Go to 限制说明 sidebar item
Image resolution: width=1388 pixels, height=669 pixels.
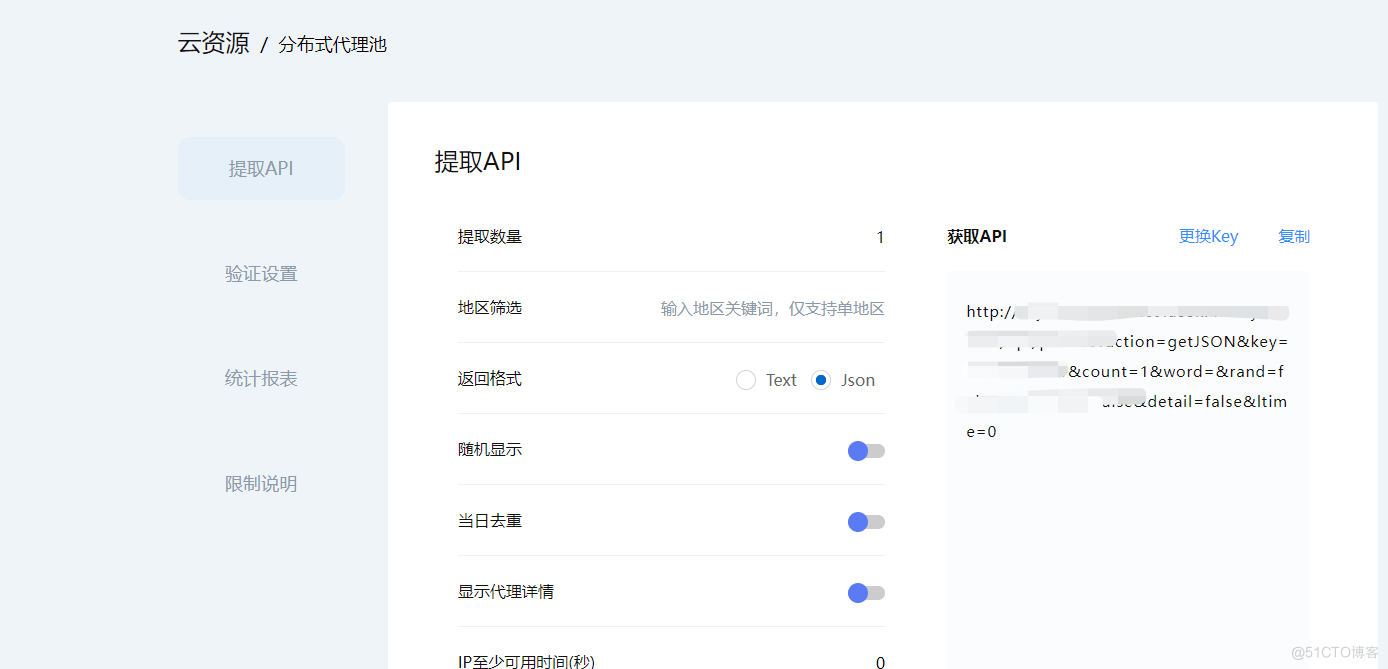coord(261,483)
